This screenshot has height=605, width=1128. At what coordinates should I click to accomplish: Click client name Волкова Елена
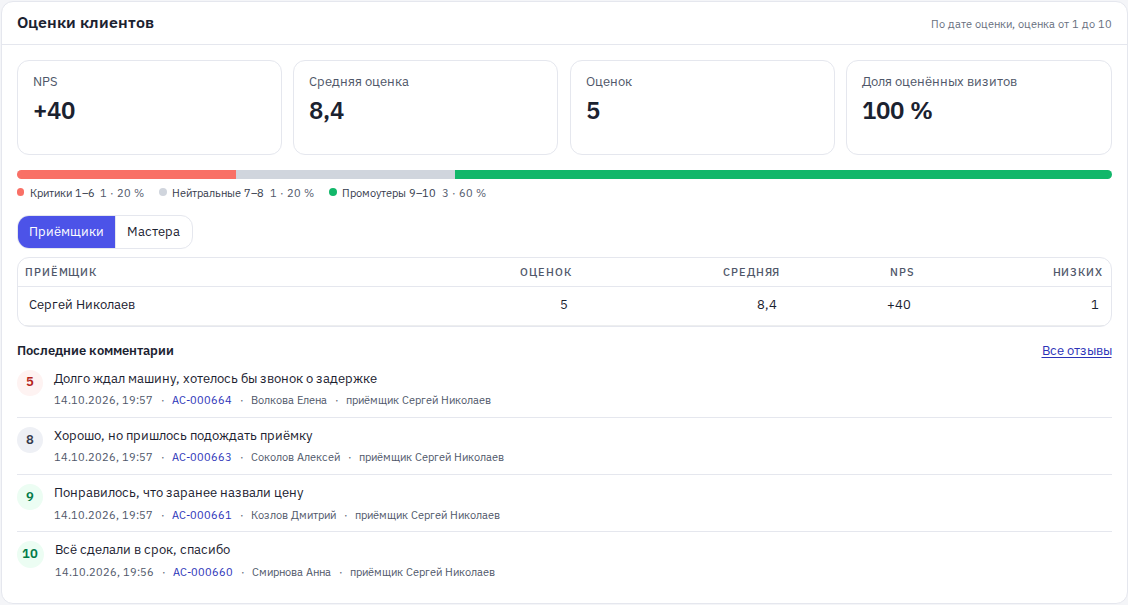coord(288,400)
